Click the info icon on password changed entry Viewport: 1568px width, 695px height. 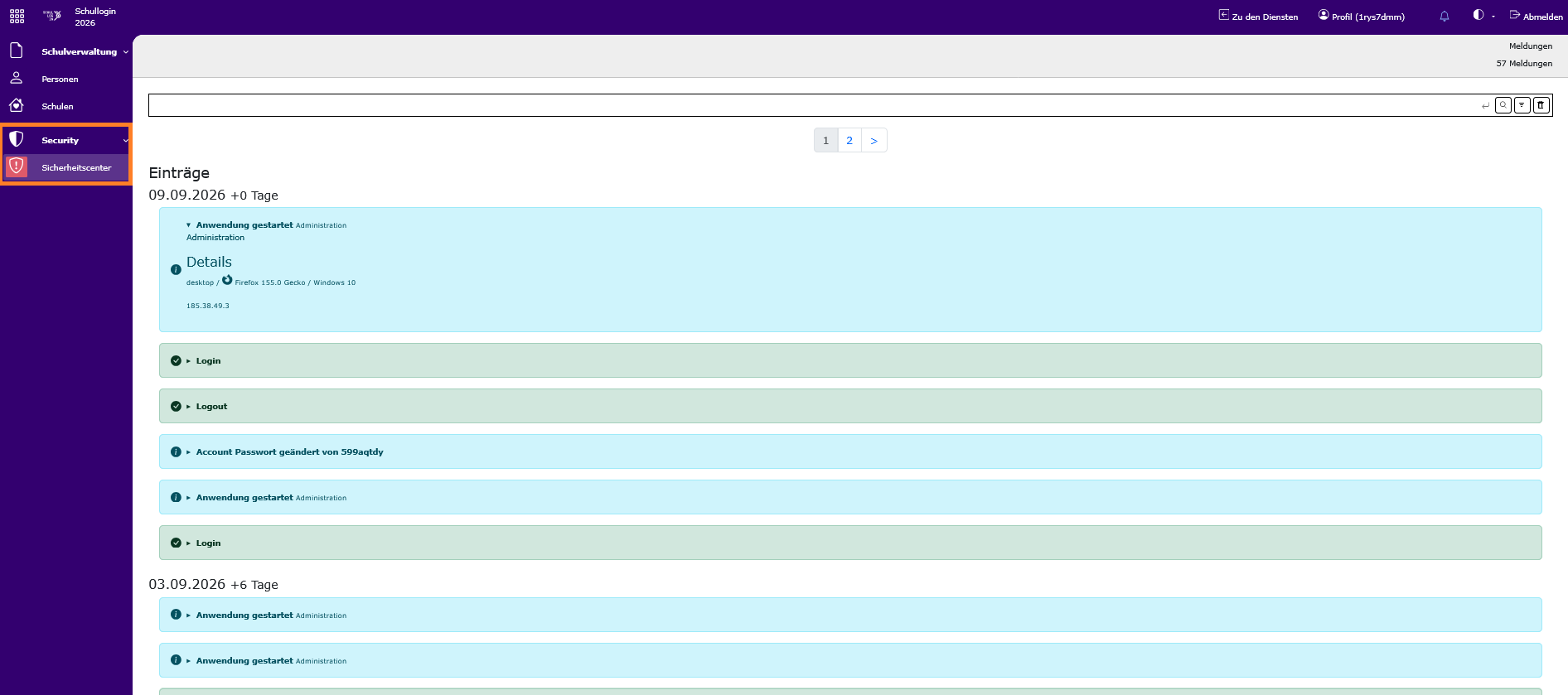pos(176,452)
